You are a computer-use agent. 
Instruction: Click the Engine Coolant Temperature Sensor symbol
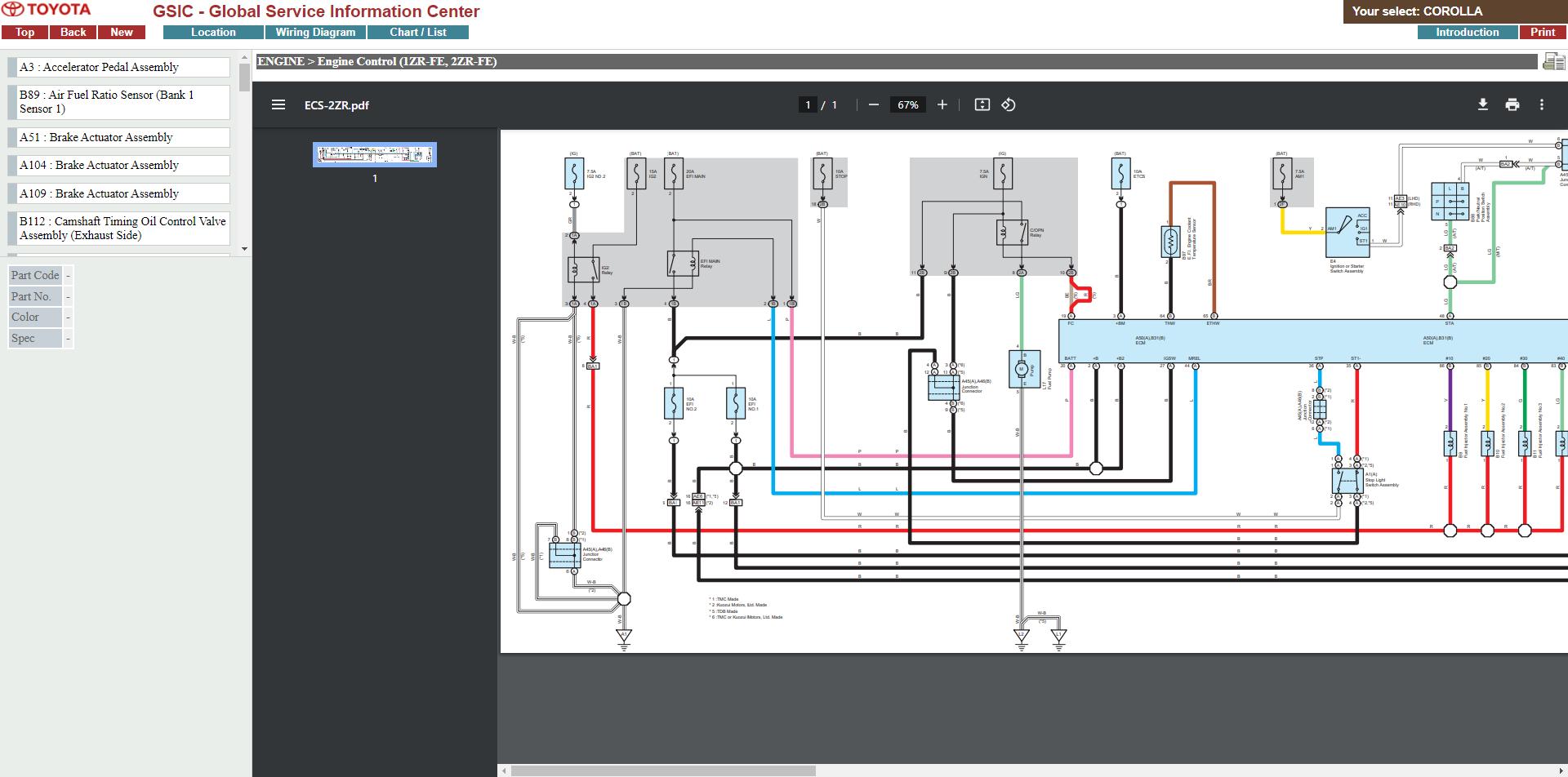(x=1169, y=242)
